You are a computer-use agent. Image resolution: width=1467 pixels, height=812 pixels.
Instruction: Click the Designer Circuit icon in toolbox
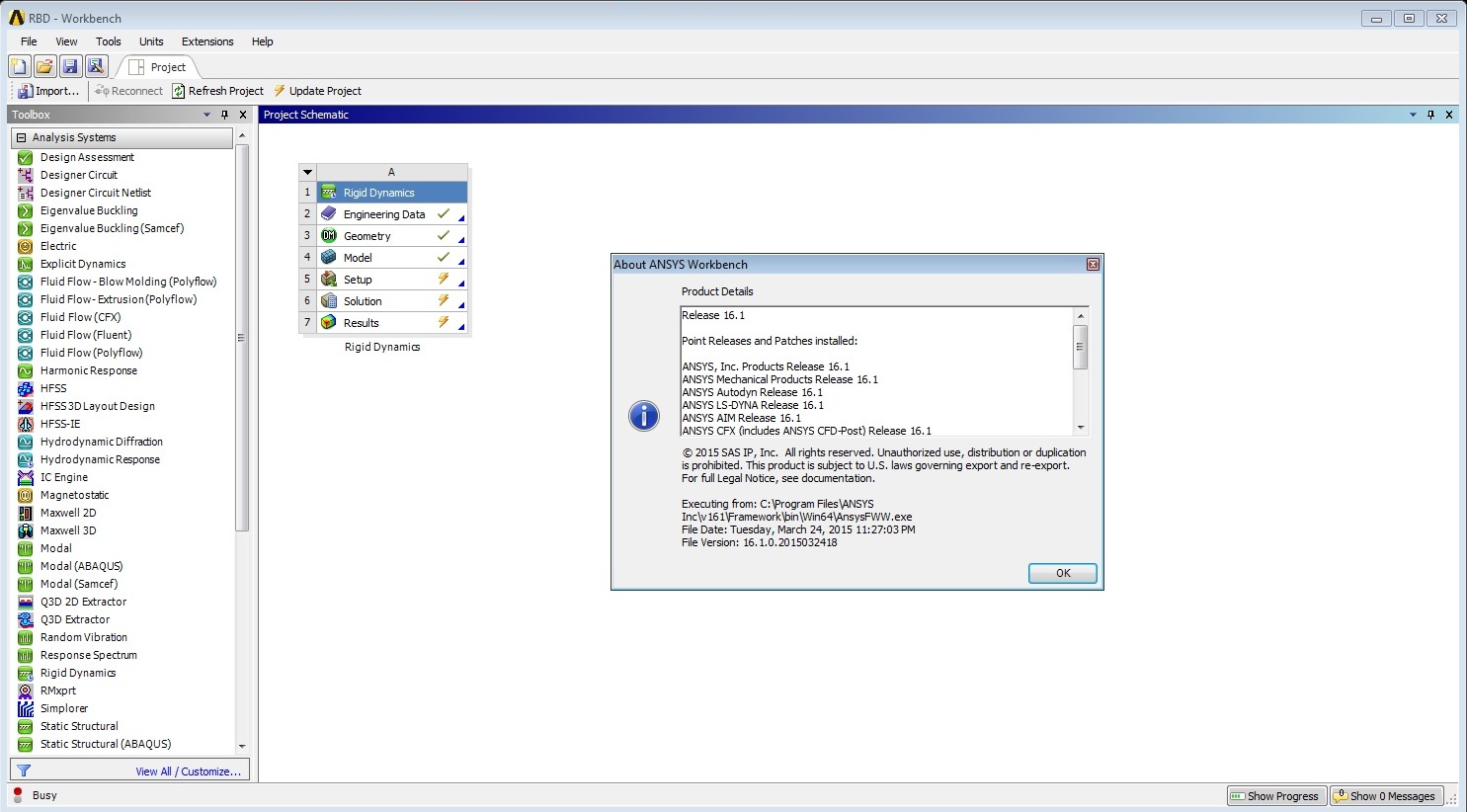[26, 175]
